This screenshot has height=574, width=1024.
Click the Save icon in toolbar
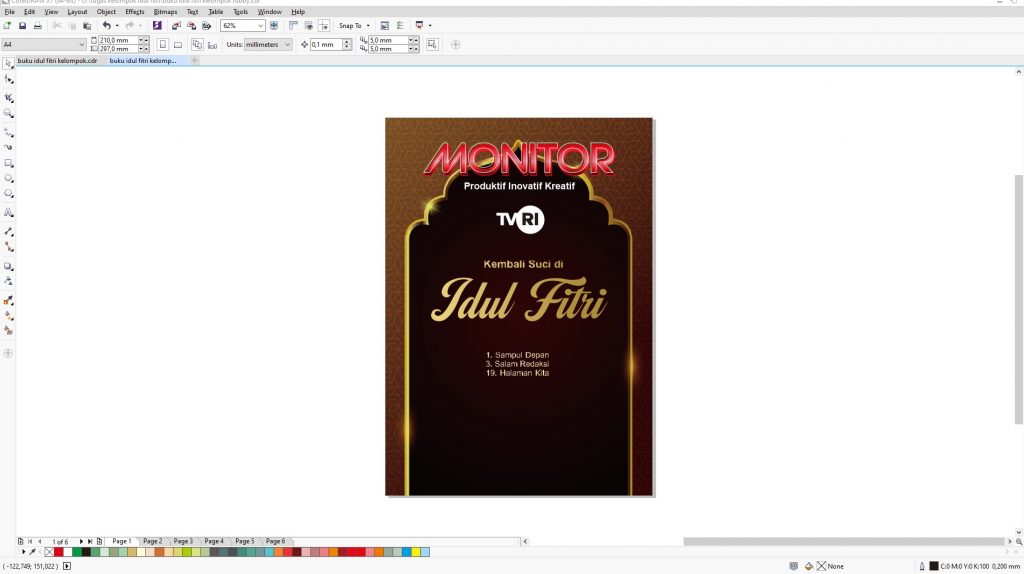pos(22,25)
